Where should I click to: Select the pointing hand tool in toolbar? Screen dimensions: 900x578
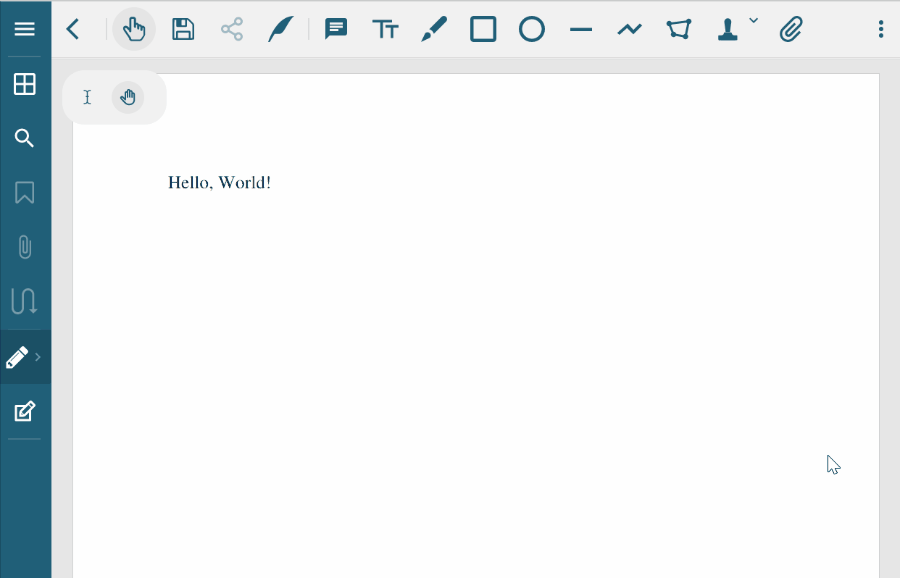point(134,29)
